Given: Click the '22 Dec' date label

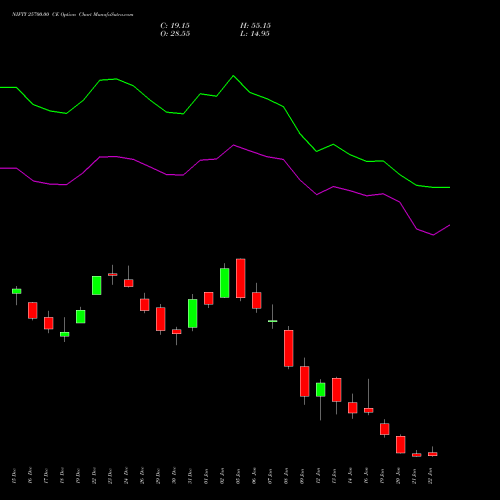Looking at the screenshot, I should click(x=94, y=476).
